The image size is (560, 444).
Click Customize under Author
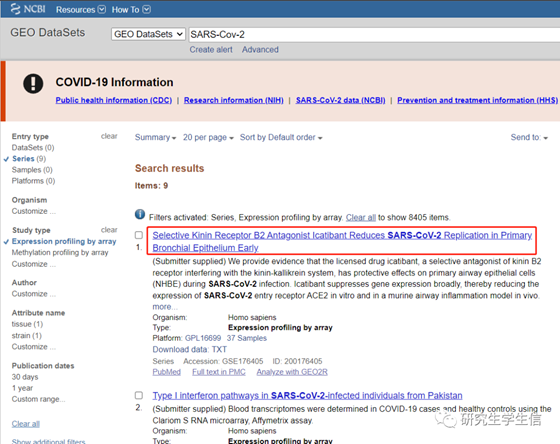tap(34, 294)
